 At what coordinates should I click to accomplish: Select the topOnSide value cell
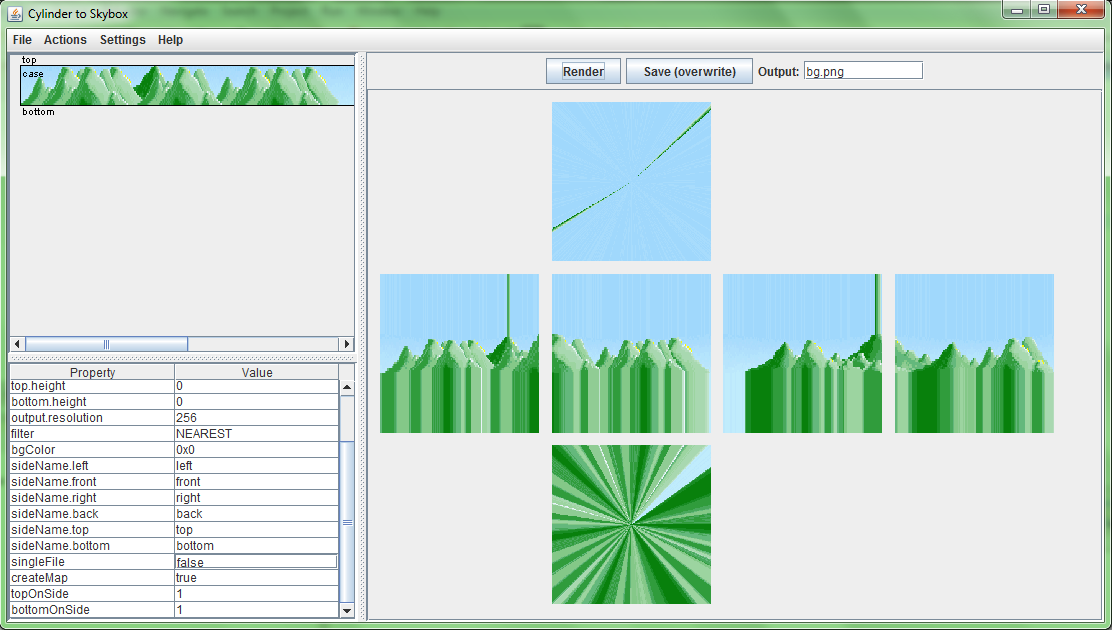click(x=257, y=594)
